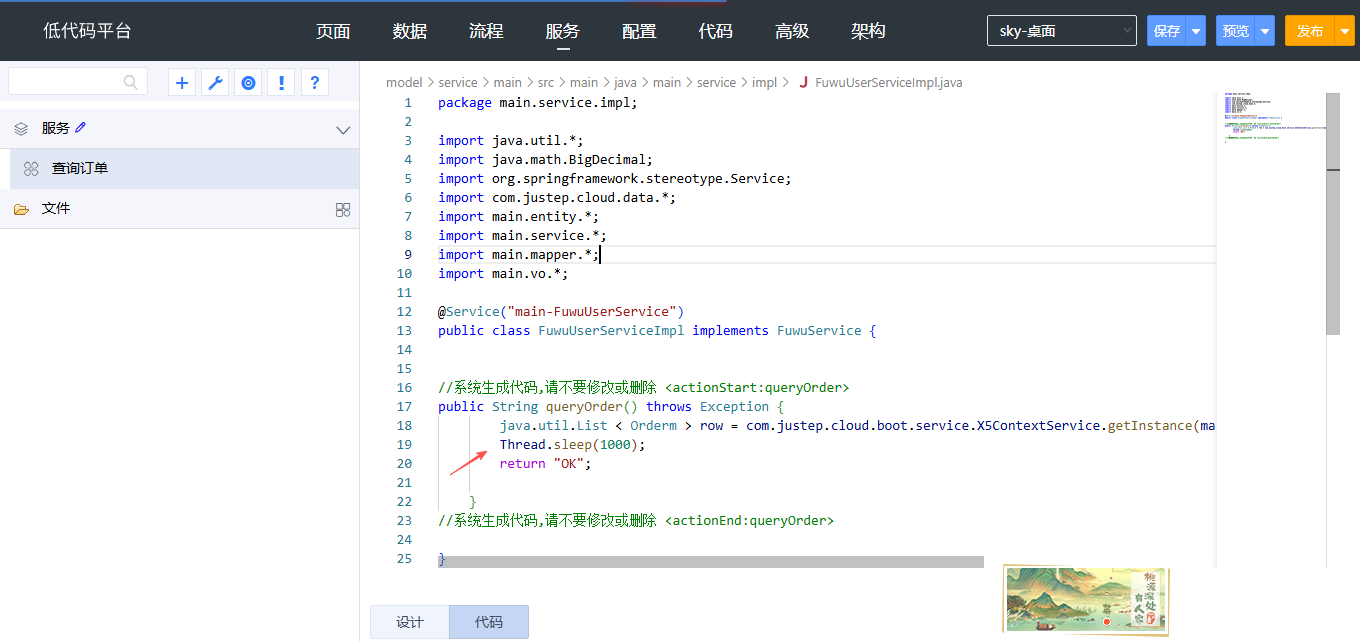Click the magnifier icon in the search box
This screenshot has width=1360, height=641.
131,83
